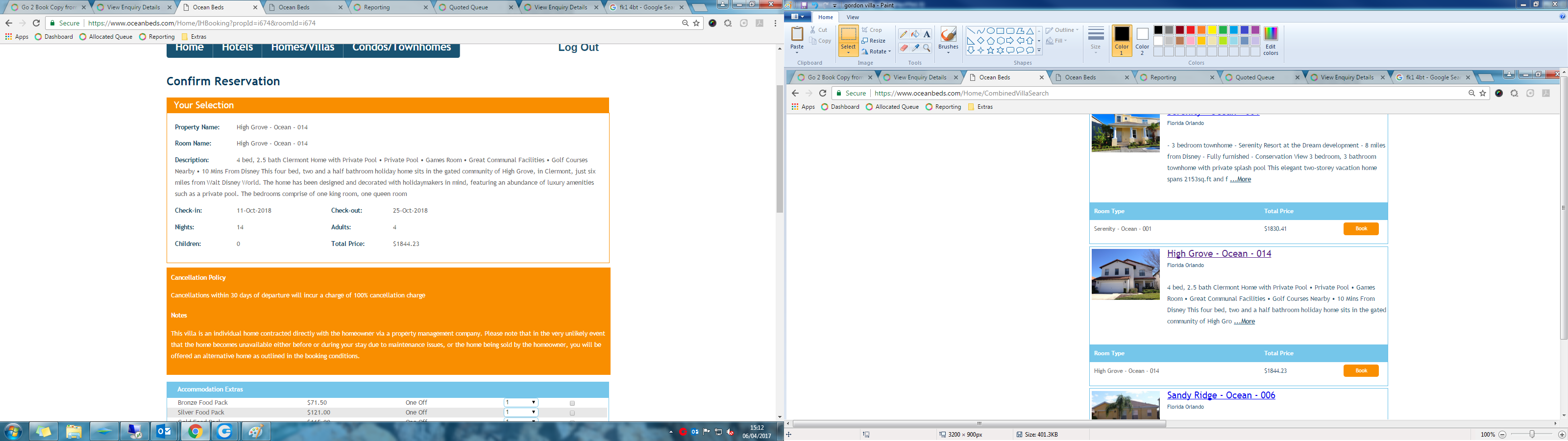Open Silver Food Pack quantity dropdown

(x=521, y=413)
